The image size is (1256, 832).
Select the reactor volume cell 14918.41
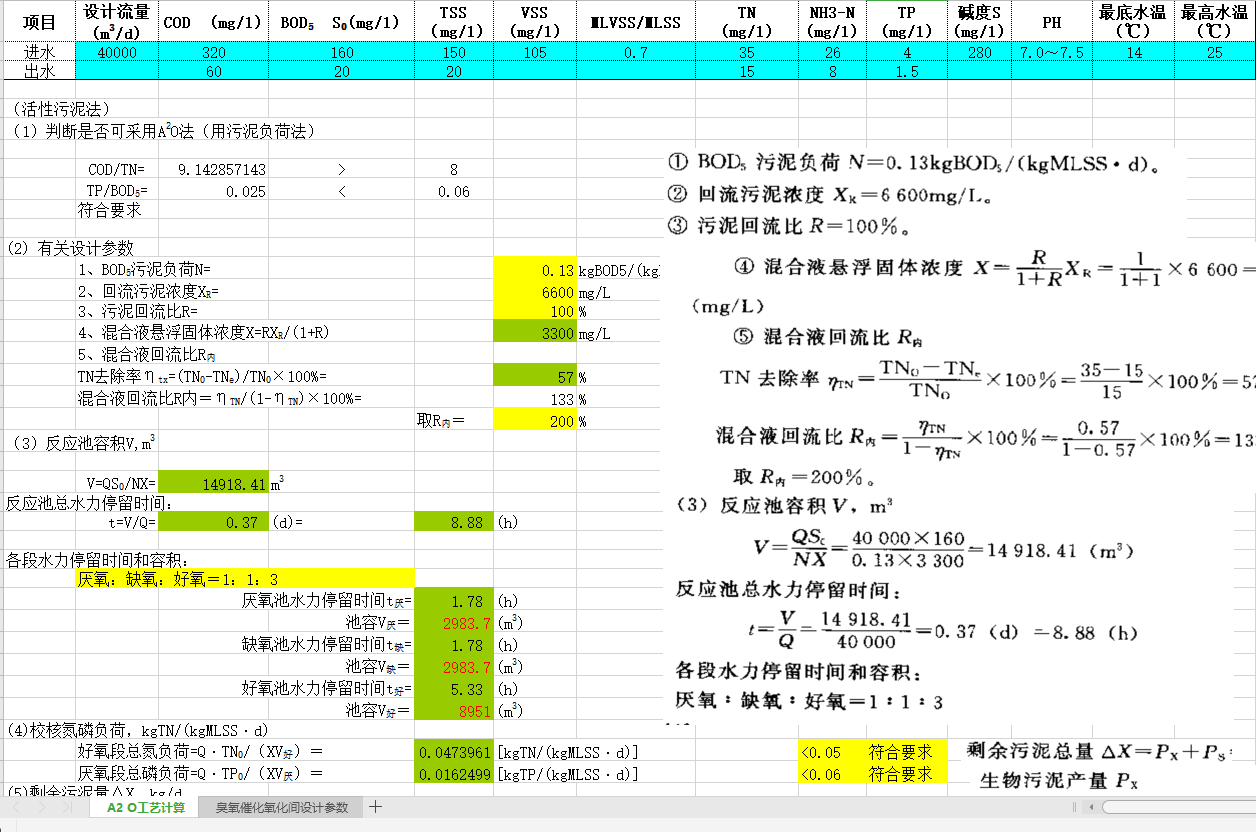pos(213,483)
